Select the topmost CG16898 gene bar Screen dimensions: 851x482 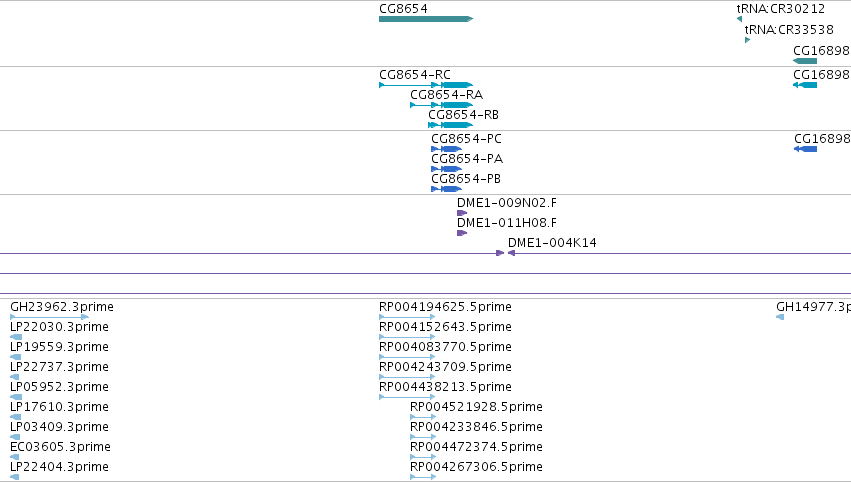coord(805,61)
